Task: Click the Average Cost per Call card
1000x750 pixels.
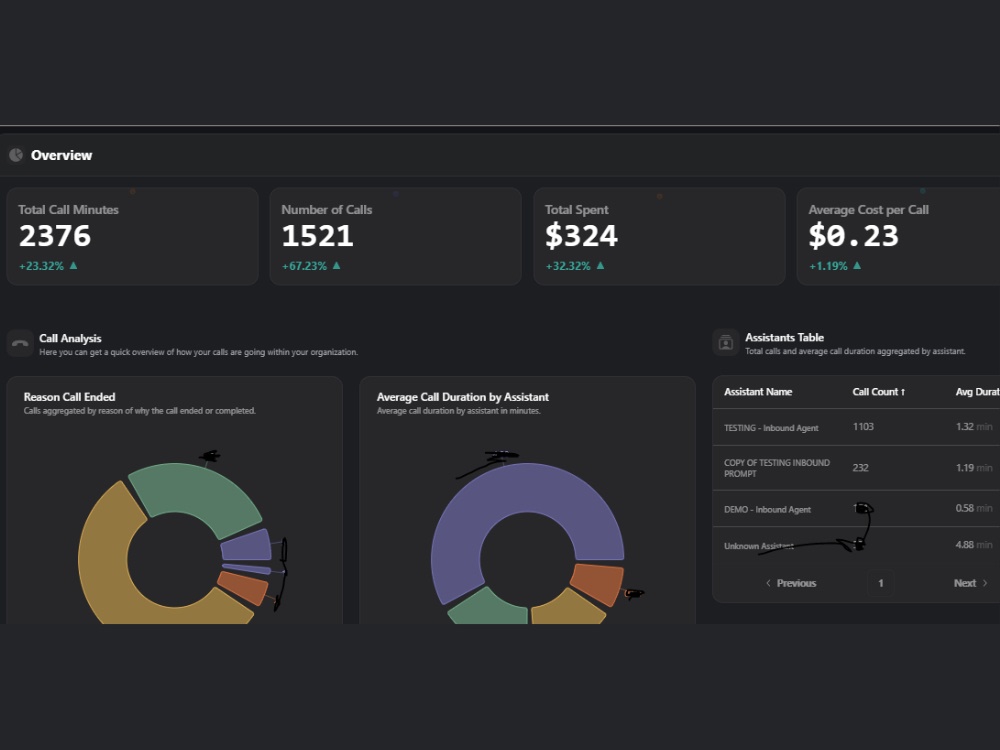Action: coord(898,236)
